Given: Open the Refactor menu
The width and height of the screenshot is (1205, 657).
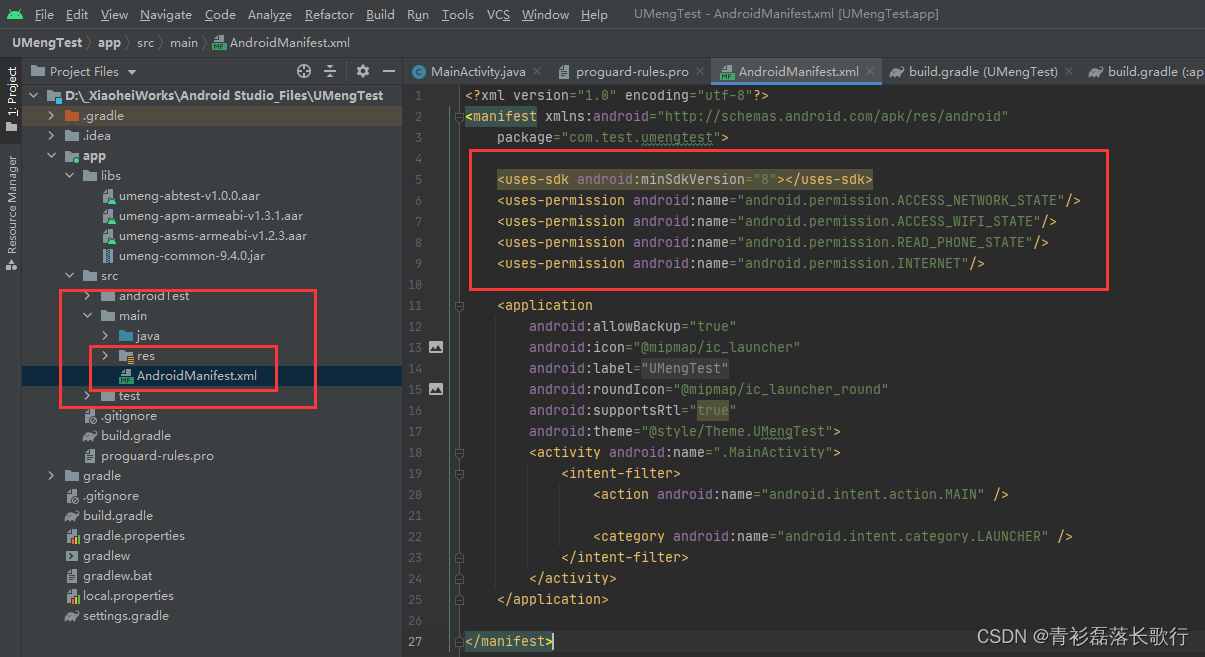Looking at the screenshot, I should 330,14.
